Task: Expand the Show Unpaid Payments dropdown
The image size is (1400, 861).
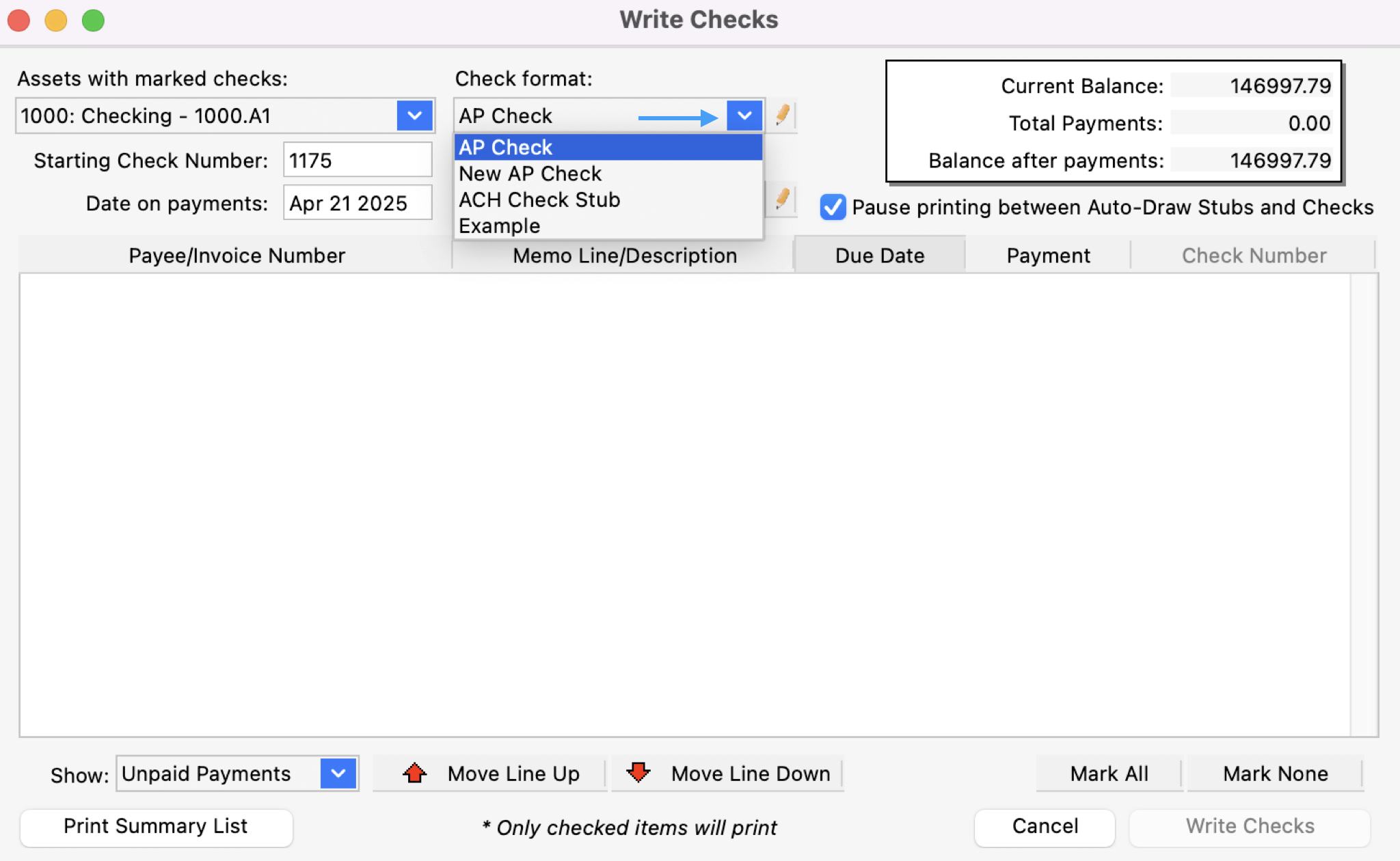Action: click(338, 774)
